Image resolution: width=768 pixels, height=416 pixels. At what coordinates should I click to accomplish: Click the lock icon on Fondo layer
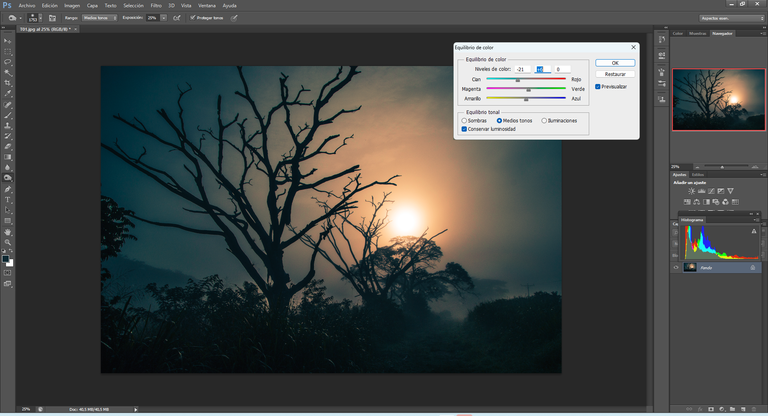[753, 268]
